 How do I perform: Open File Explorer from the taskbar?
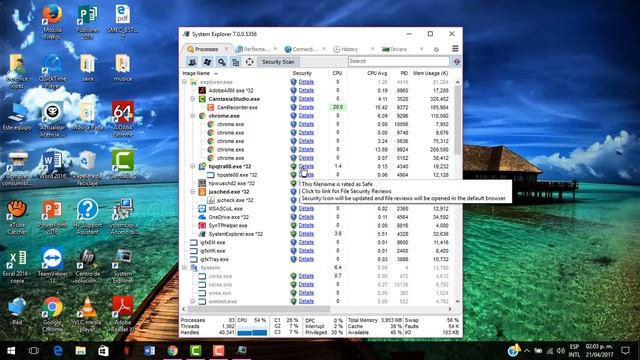pyautogui.click(x=80, y=351)
